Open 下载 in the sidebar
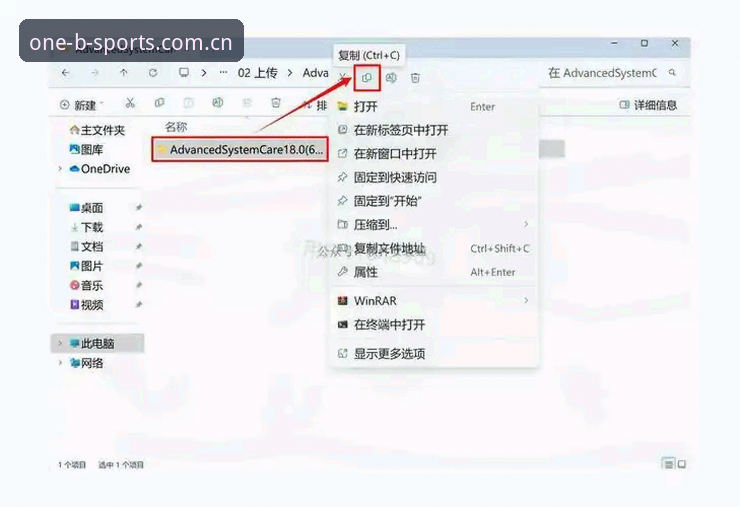This screenshot has height=507, width=740. (x=86, y=227)
